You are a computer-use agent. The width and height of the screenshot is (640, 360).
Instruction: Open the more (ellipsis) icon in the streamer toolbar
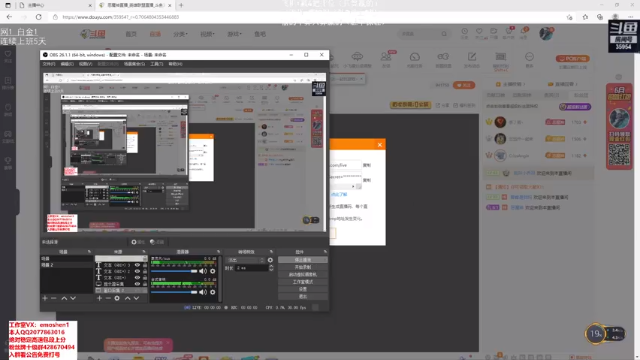pos(529,57)
